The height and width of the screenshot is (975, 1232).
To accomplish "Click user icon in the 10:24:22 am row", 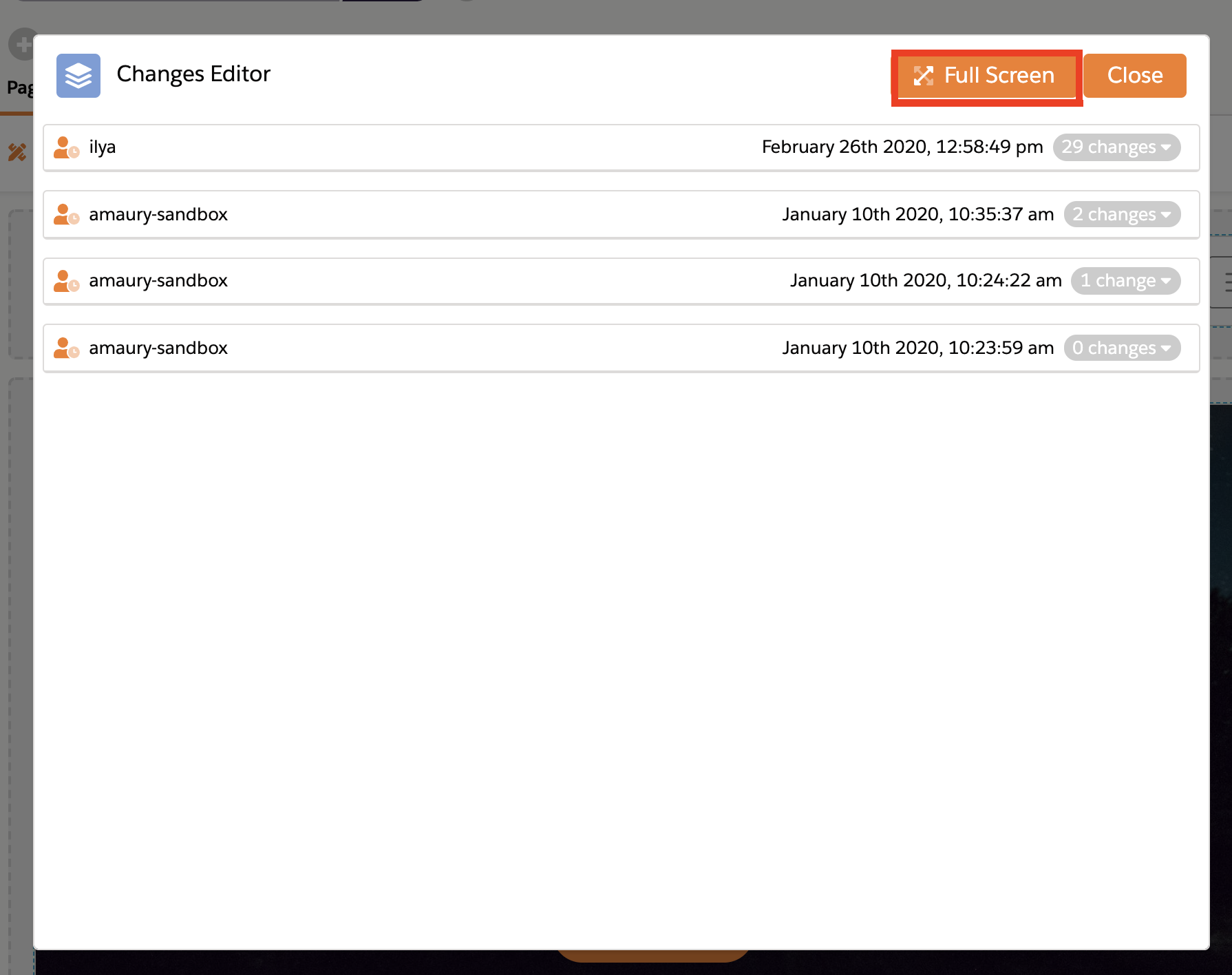I will point(67,281).
